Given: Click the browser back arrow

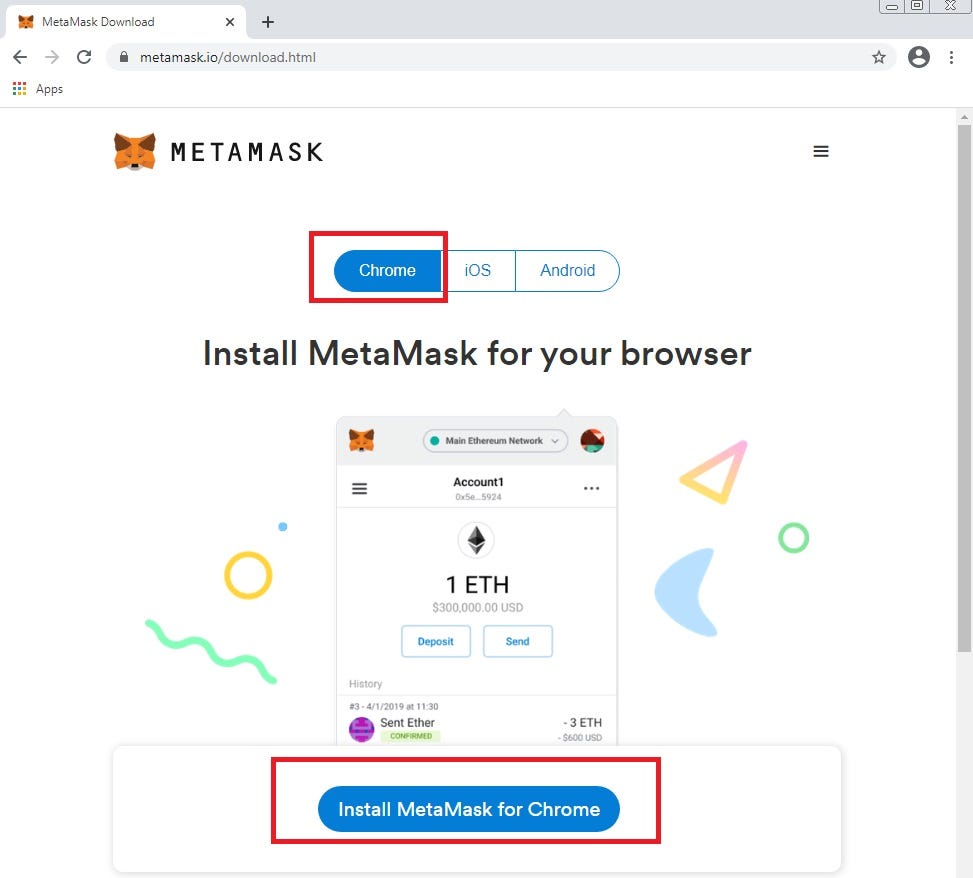Looking at the screenshot, I should pos(20,57).
